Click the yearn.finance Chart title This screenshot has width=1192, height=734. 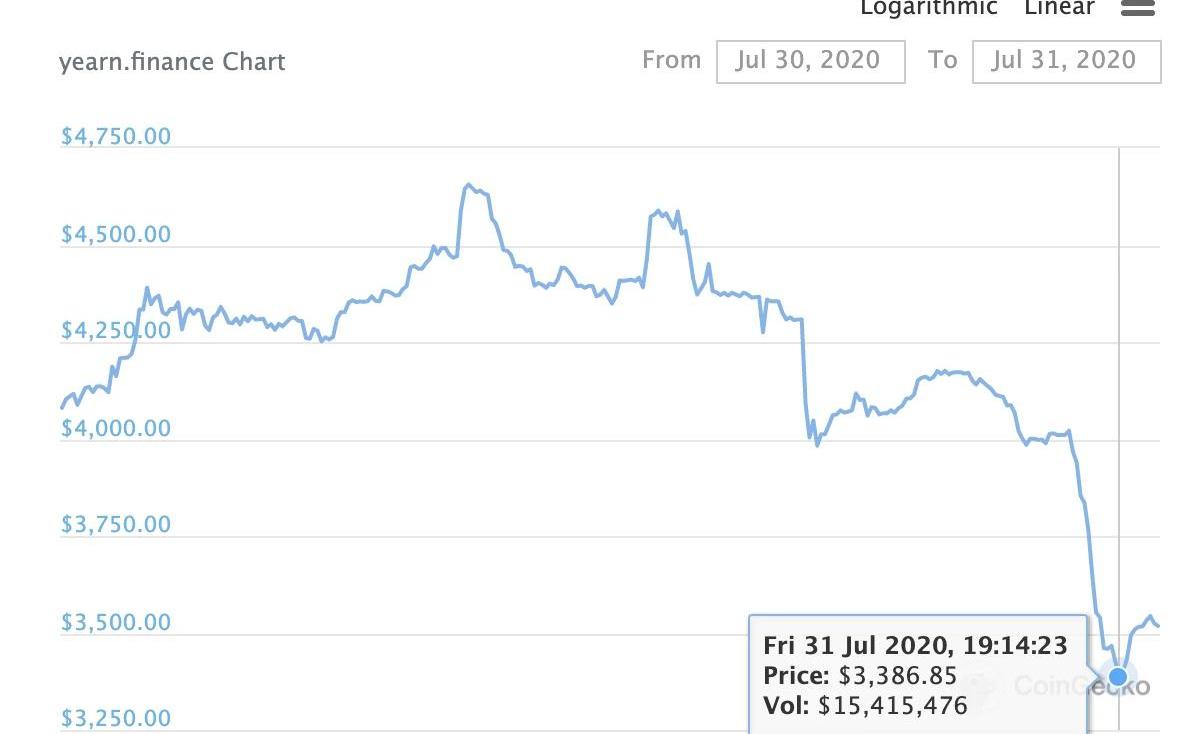[172, 62]
